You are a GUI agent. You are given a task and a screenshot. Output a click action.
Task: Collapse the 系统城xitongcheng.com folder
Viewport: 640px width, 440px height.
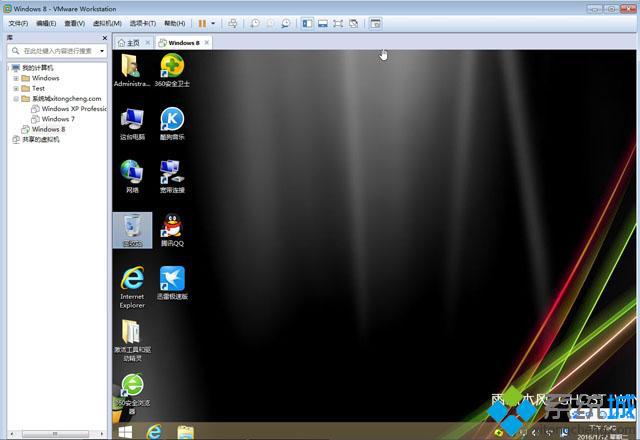click(x=16, y=98)
